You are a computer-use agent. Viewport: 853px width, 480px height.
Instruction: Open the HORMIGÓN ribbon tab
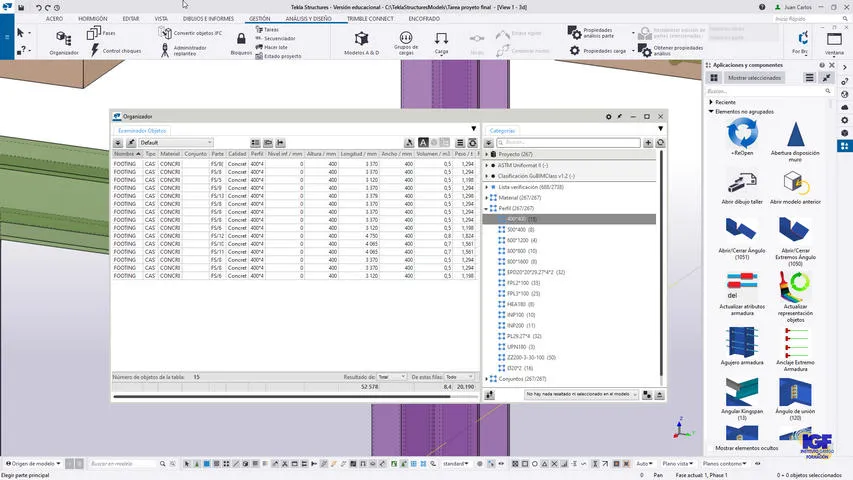[92, 19]
